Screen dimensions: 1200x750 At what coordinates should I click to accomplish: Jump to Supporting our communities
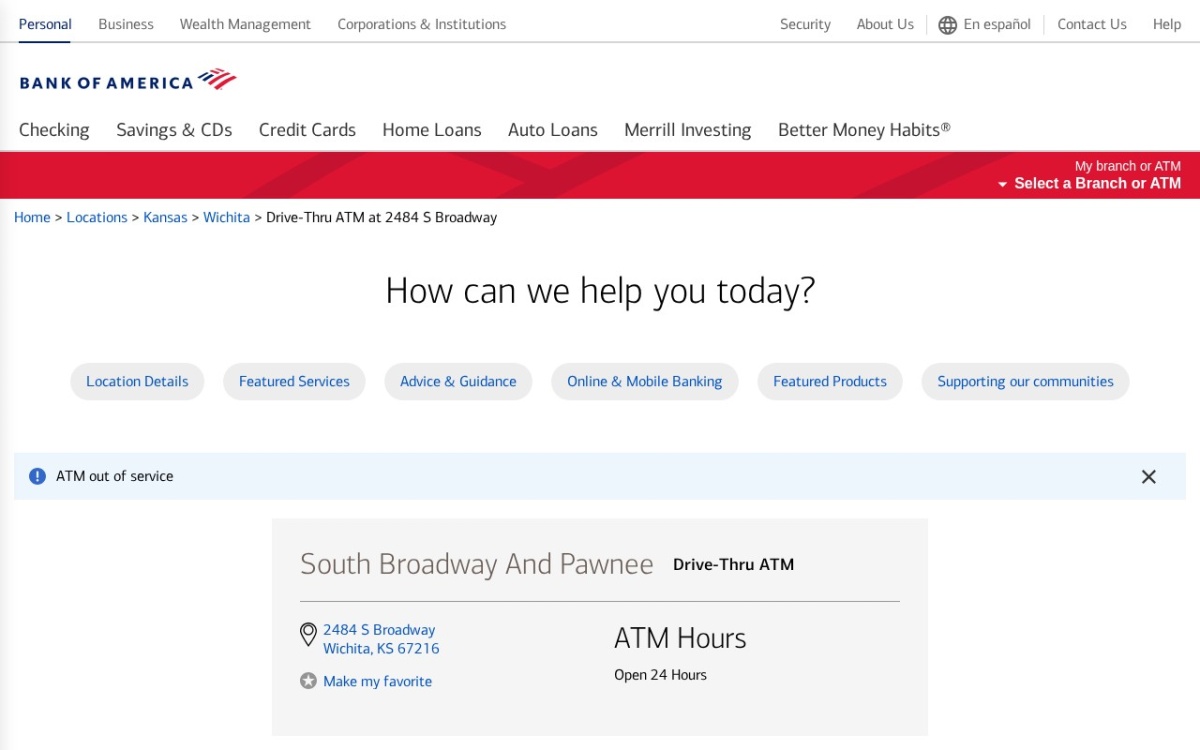[x=1025, y=381]
